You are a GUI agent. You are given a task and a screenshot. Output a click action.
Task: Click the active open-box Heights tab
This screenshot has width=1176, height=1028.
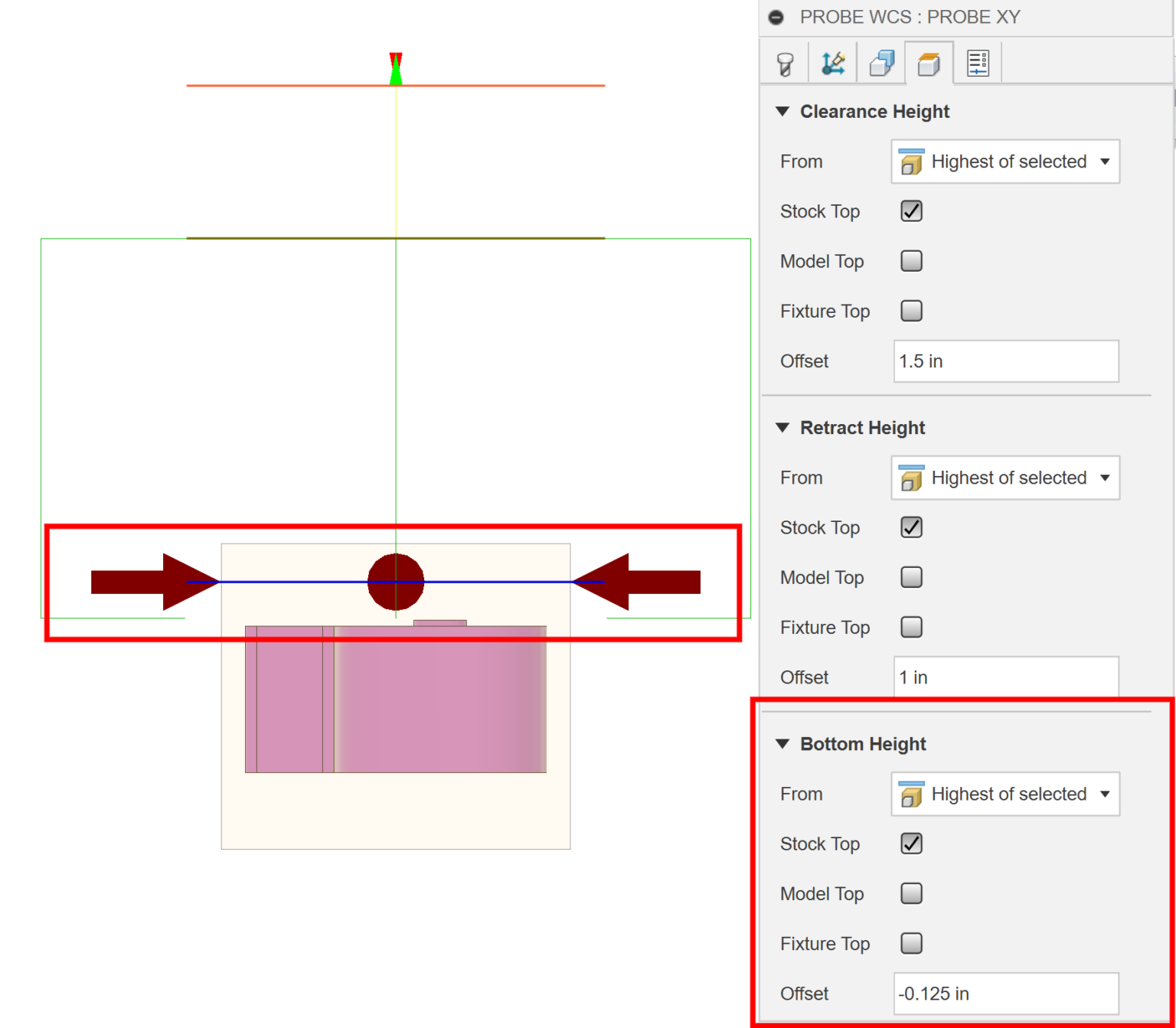929,62
